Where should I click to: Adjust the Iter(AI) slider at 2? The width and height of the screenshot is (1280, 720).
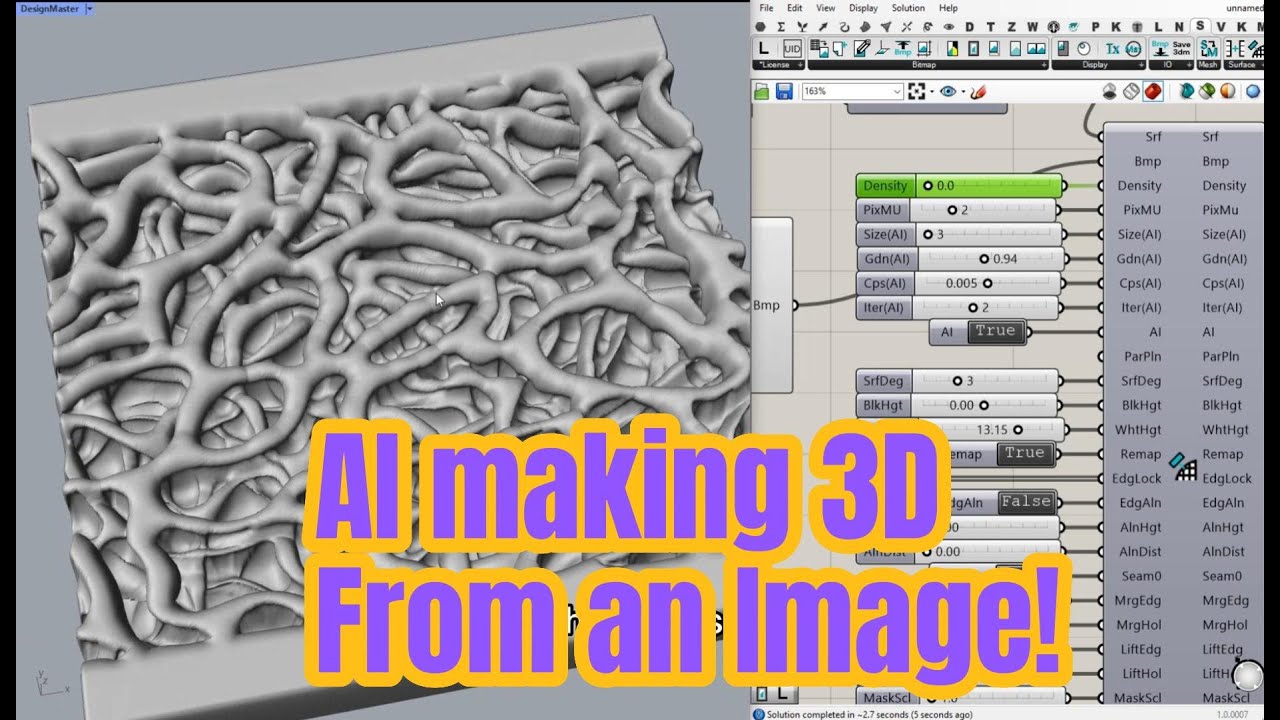[x=986, y=308]
